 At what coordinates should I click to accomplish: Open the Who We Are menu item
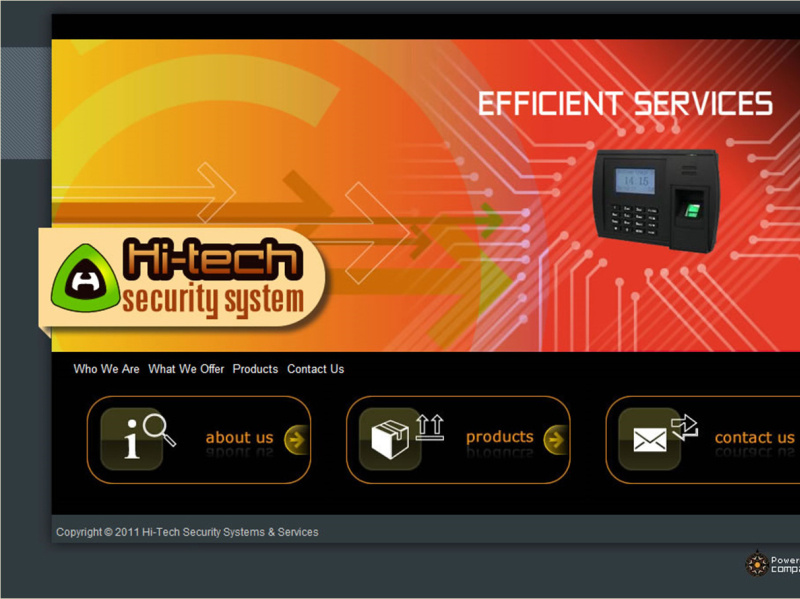click(x=106, y=369)
